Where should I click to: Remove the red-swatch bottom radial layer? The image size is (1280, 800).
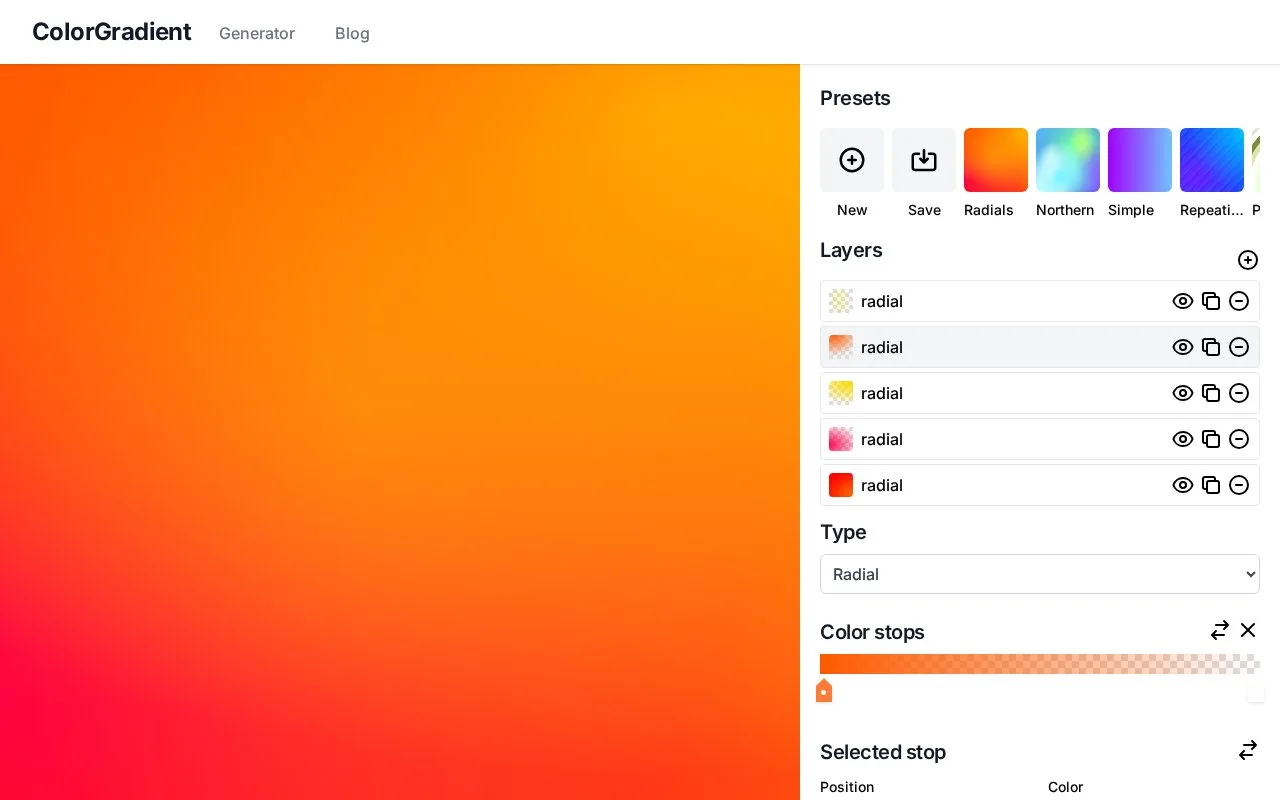pos(1239,485)
